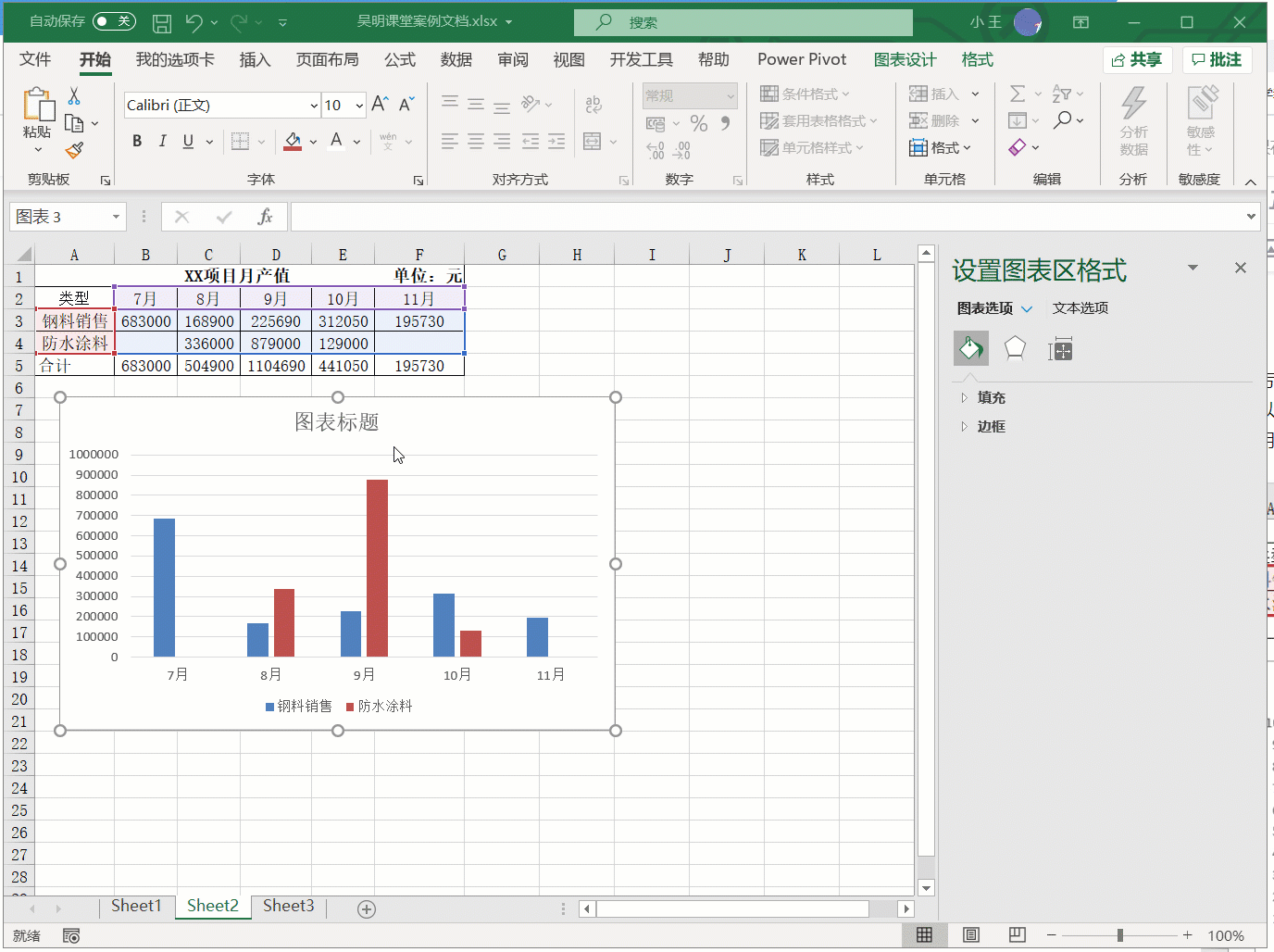Screen dimensions: 1274x952
Task: Open the Chart Options dropdown arrow
Action: (1027, 309)
